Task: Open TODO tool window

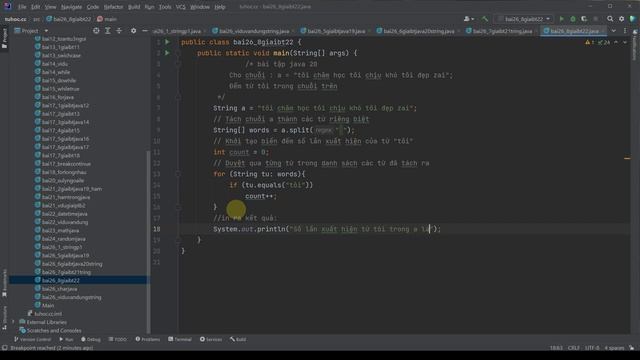Action: [x=118, y=339]
